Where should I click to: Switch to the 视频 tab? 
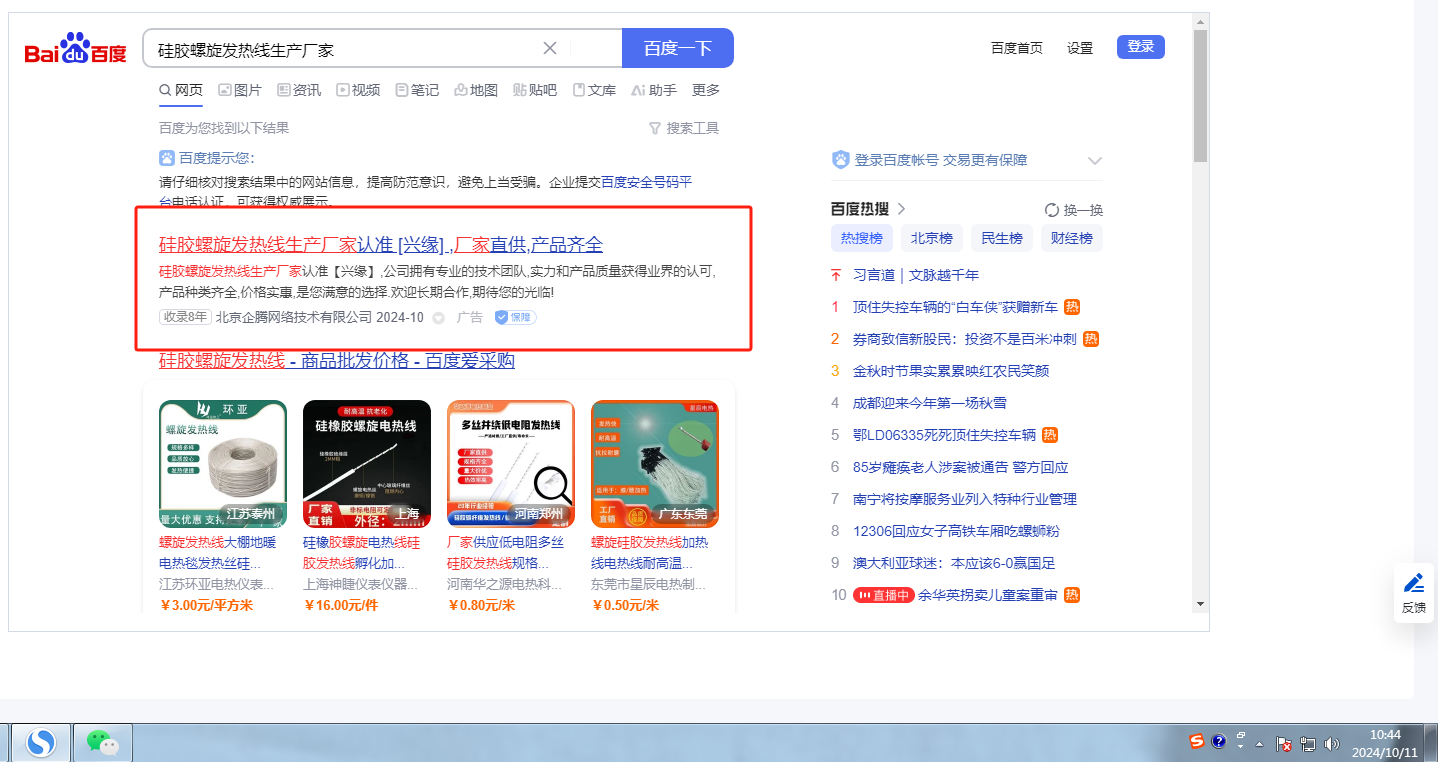point(358,90)
